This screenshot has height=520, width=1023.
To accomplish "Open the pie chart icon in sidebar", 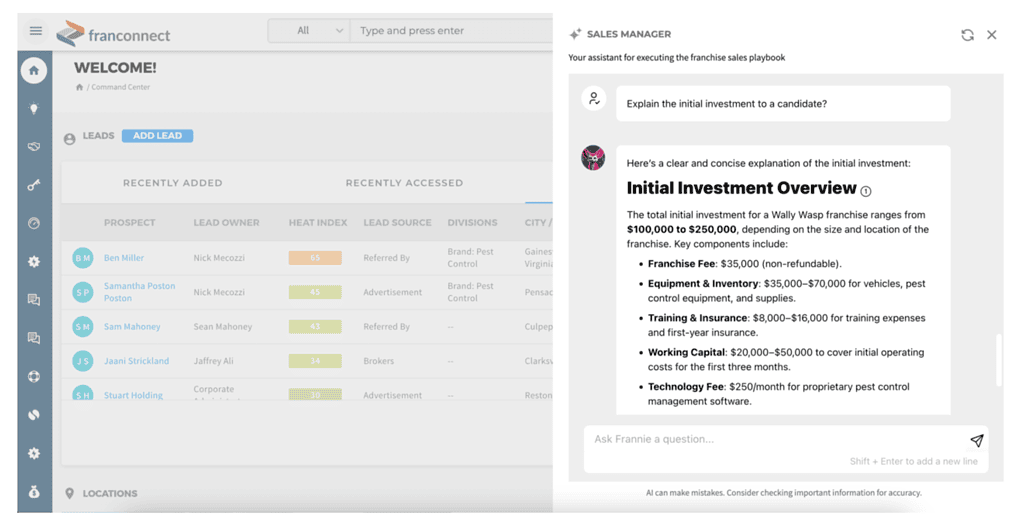I will (34, 415).
